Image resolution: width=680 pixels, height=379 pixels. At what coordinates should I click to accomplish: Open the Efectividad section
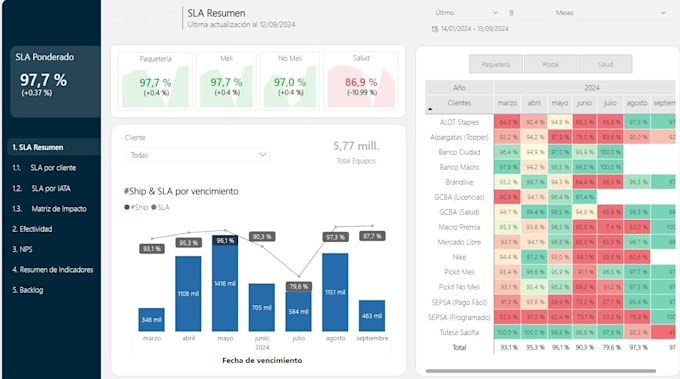tap(32, 229)
